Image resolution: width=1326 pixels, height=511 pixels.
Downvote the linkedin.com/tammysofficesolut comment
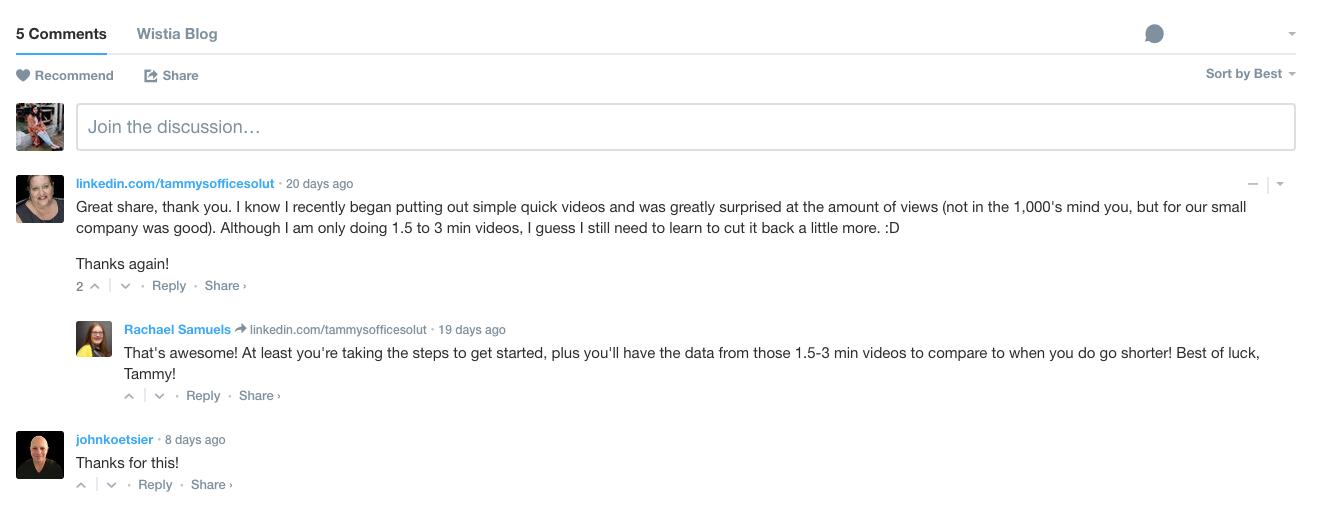pos(125,286)
